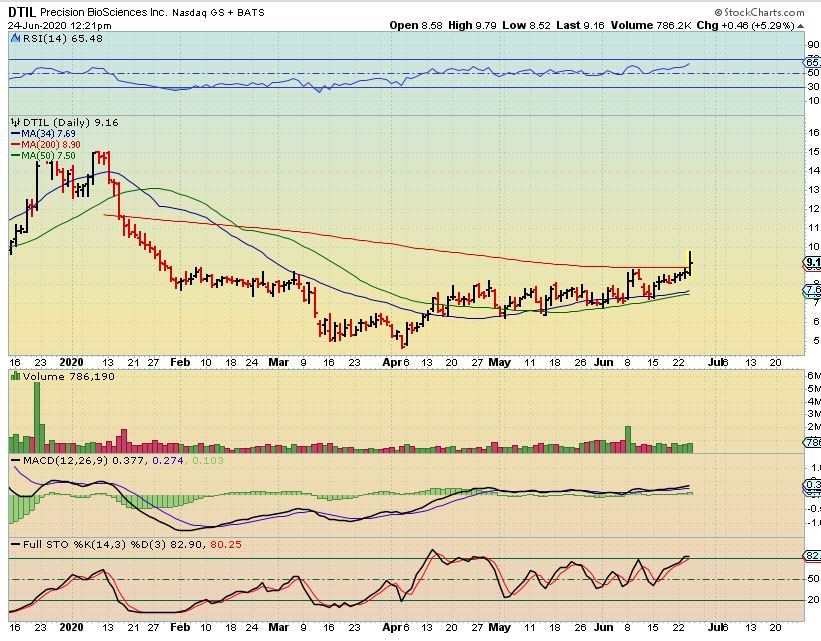Image resolution: width=821 pixels, height=641 pixels.
Task: Click the green up triangle after Chg percentage
Action: [x=800, y=26]
